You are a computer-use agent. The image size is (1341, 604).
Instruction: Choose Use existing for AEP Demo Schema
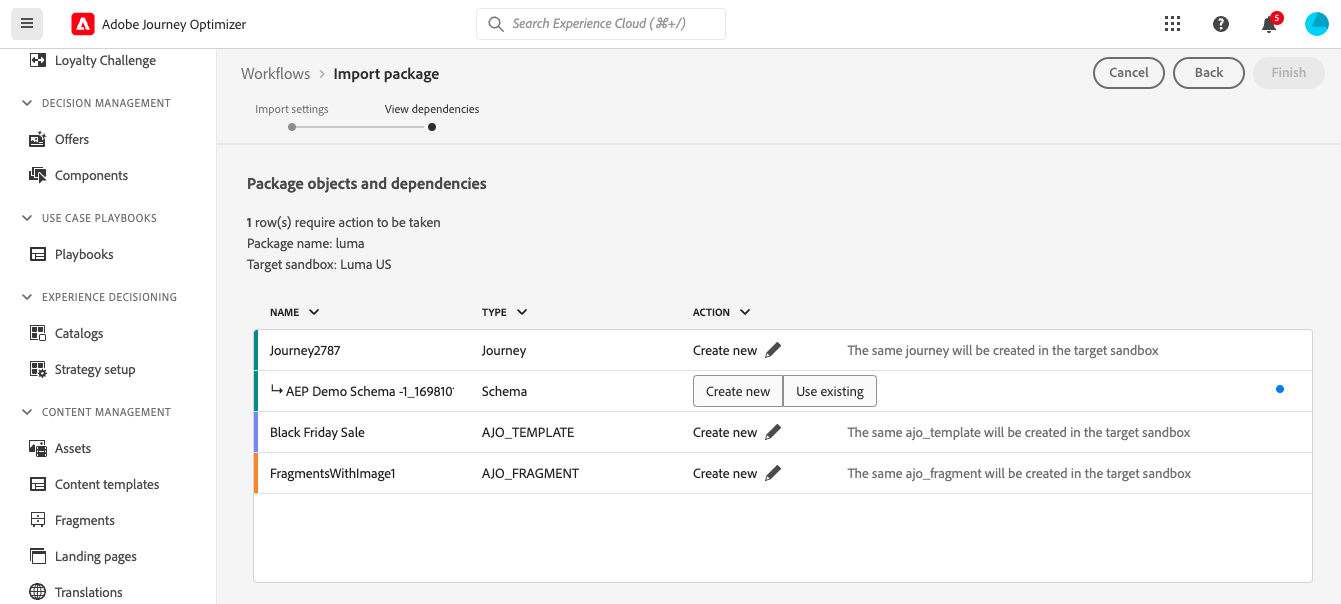click(829, 392)
